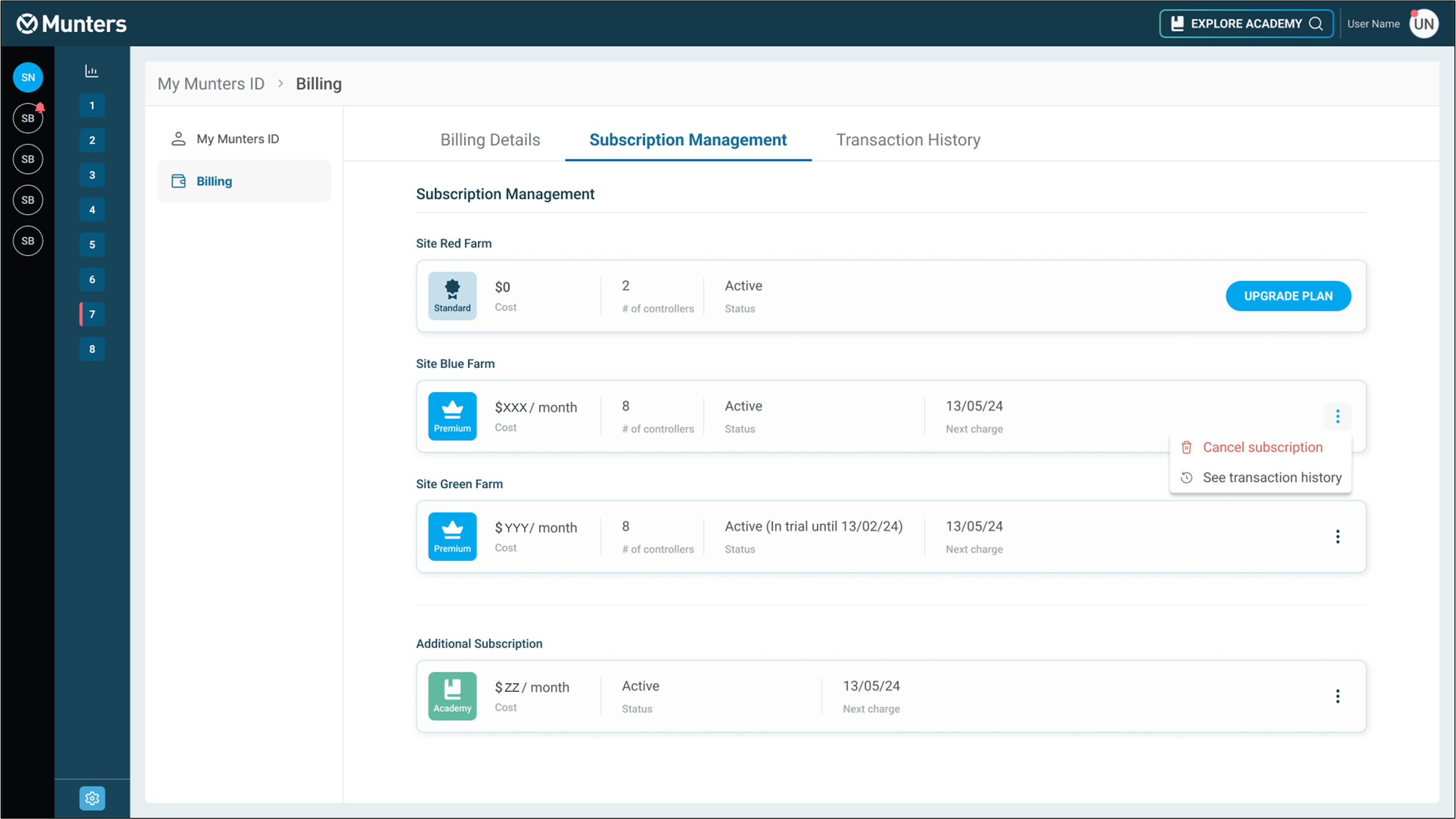Click the Standard plan badge for Red Farm
Viewport: 1456px width, 819px height.
pyautogui.click(x=452, y=296)
